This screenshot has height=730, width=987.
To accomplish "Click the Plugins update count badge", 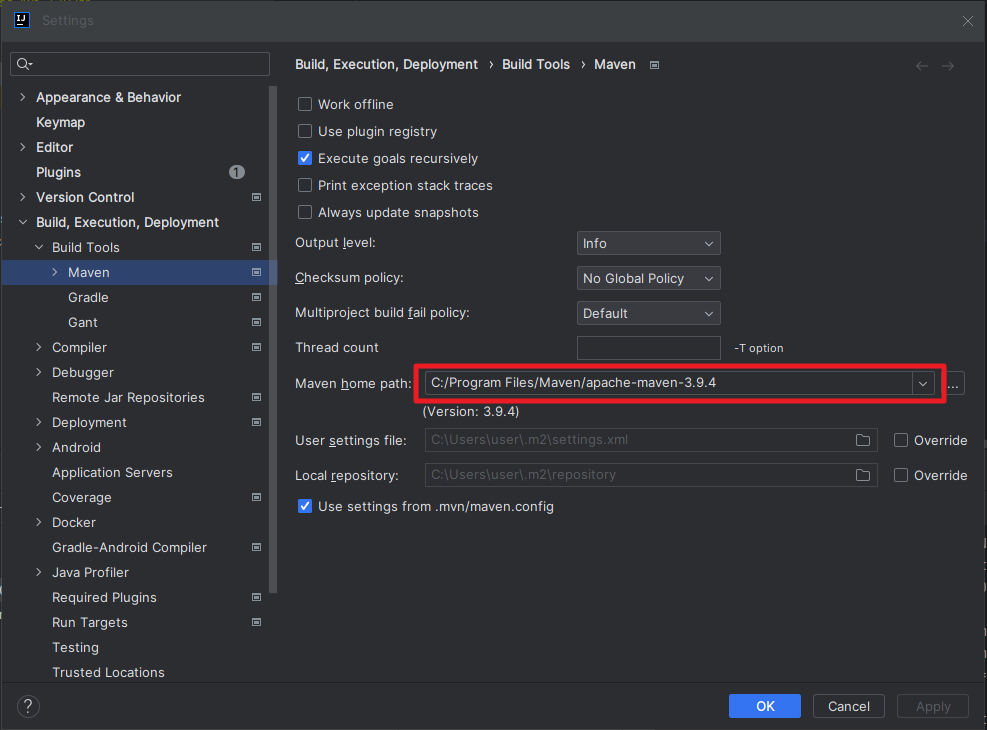I will pyautogui.click(x=237, y=172).
